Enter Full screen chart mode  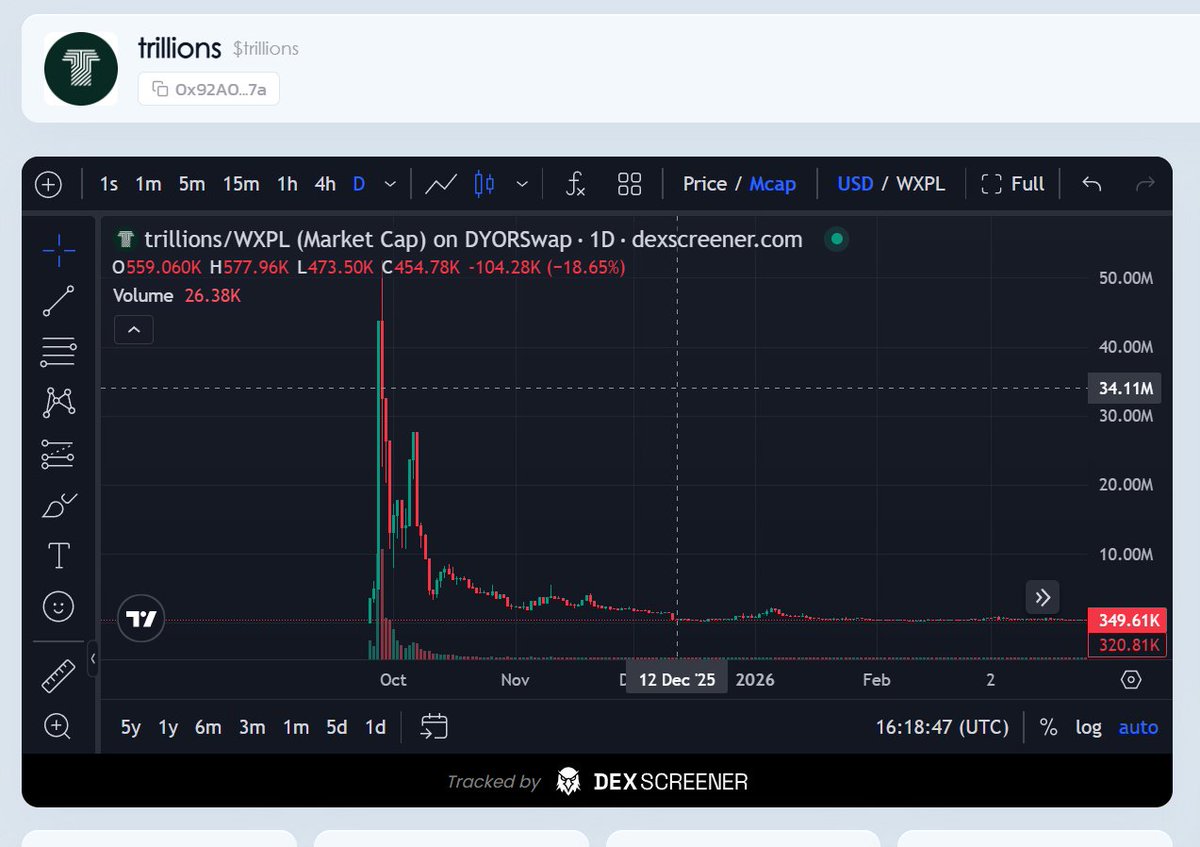coord(1013,184)
